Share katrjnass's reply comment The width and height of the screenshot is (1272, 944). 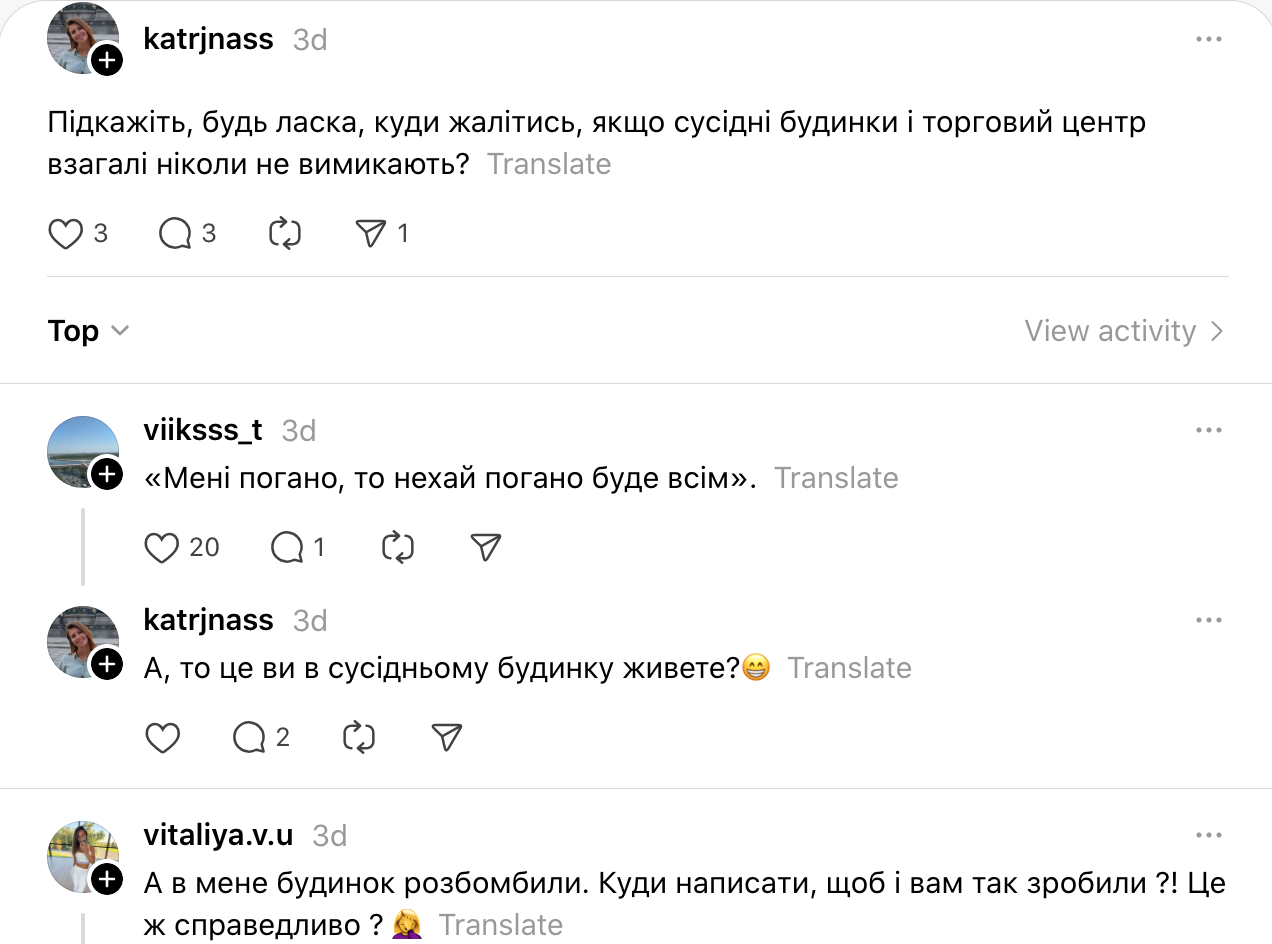446,738
